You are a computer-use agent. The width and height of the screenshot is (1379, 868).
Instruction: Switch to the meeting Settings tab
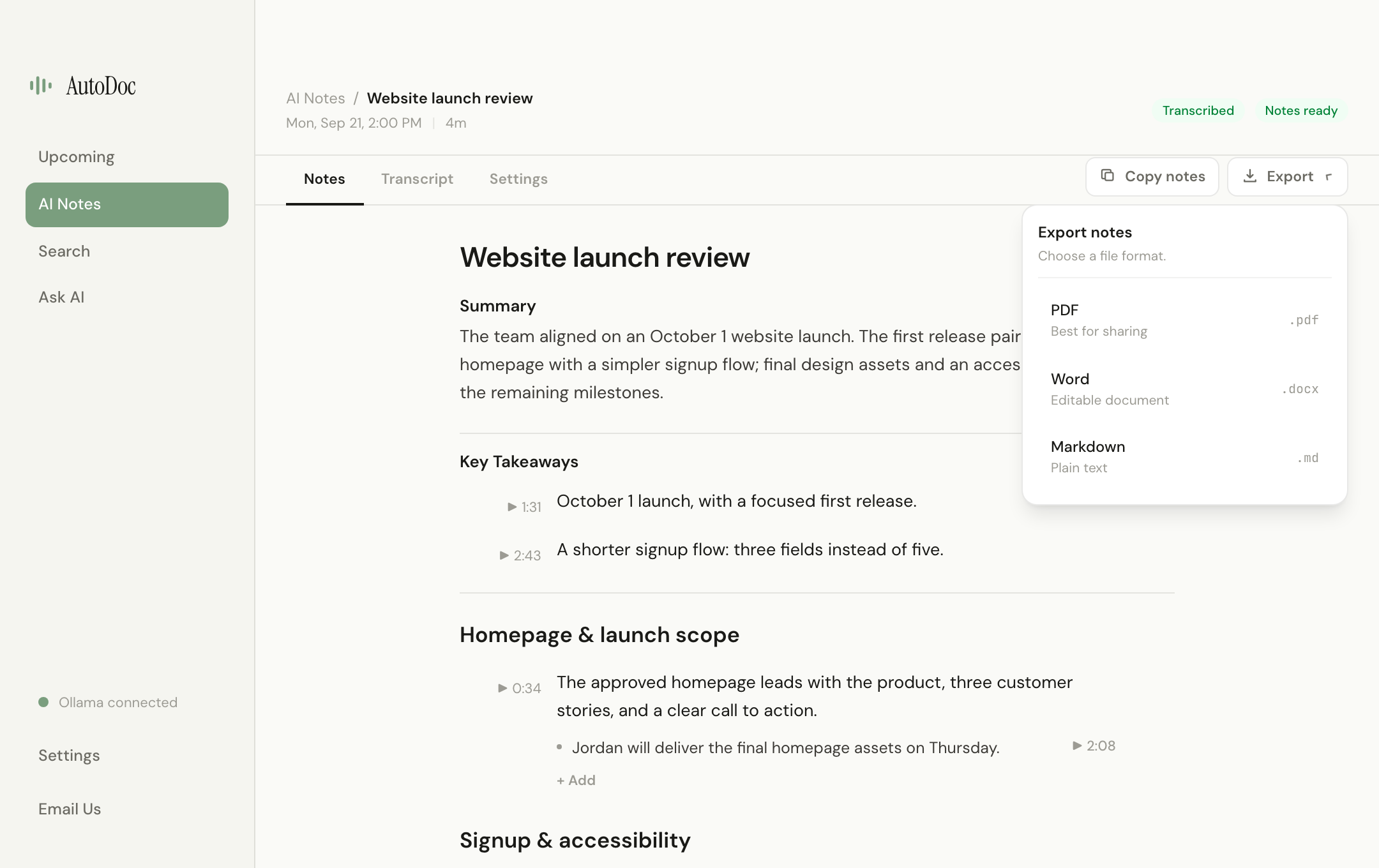click(x=518, y=179)
